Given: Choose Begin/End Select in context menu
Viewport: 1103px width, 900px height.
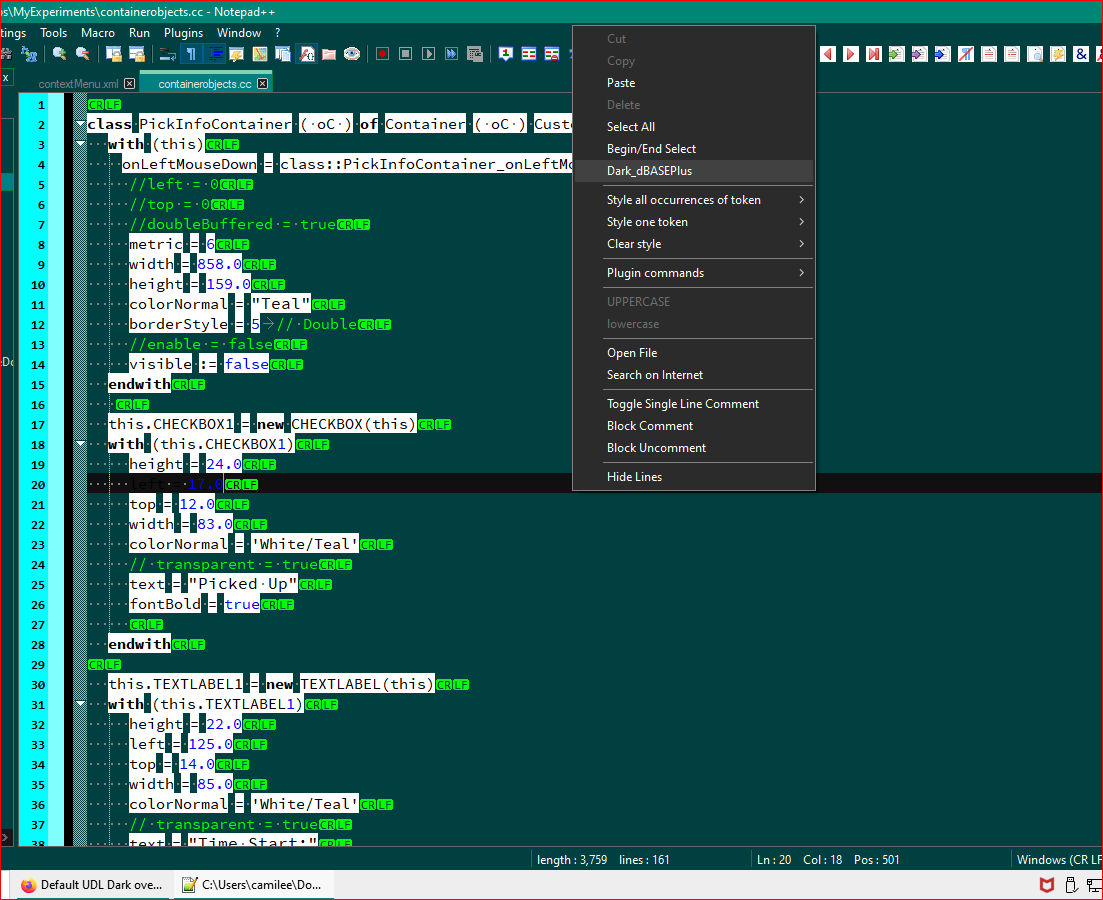Looking at the screenshot, I should tap(694, 148).
